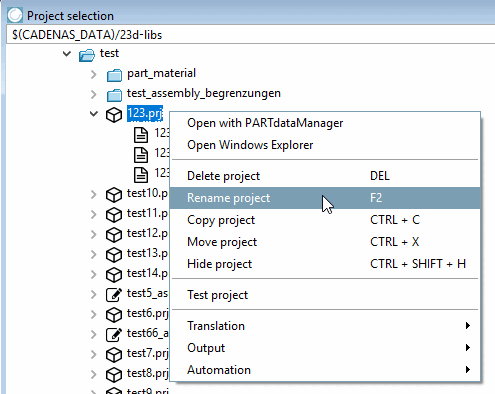The image size is (495, 394).
Task: Click the test5_as assembly edit icon
Action: tap(114, 295)
